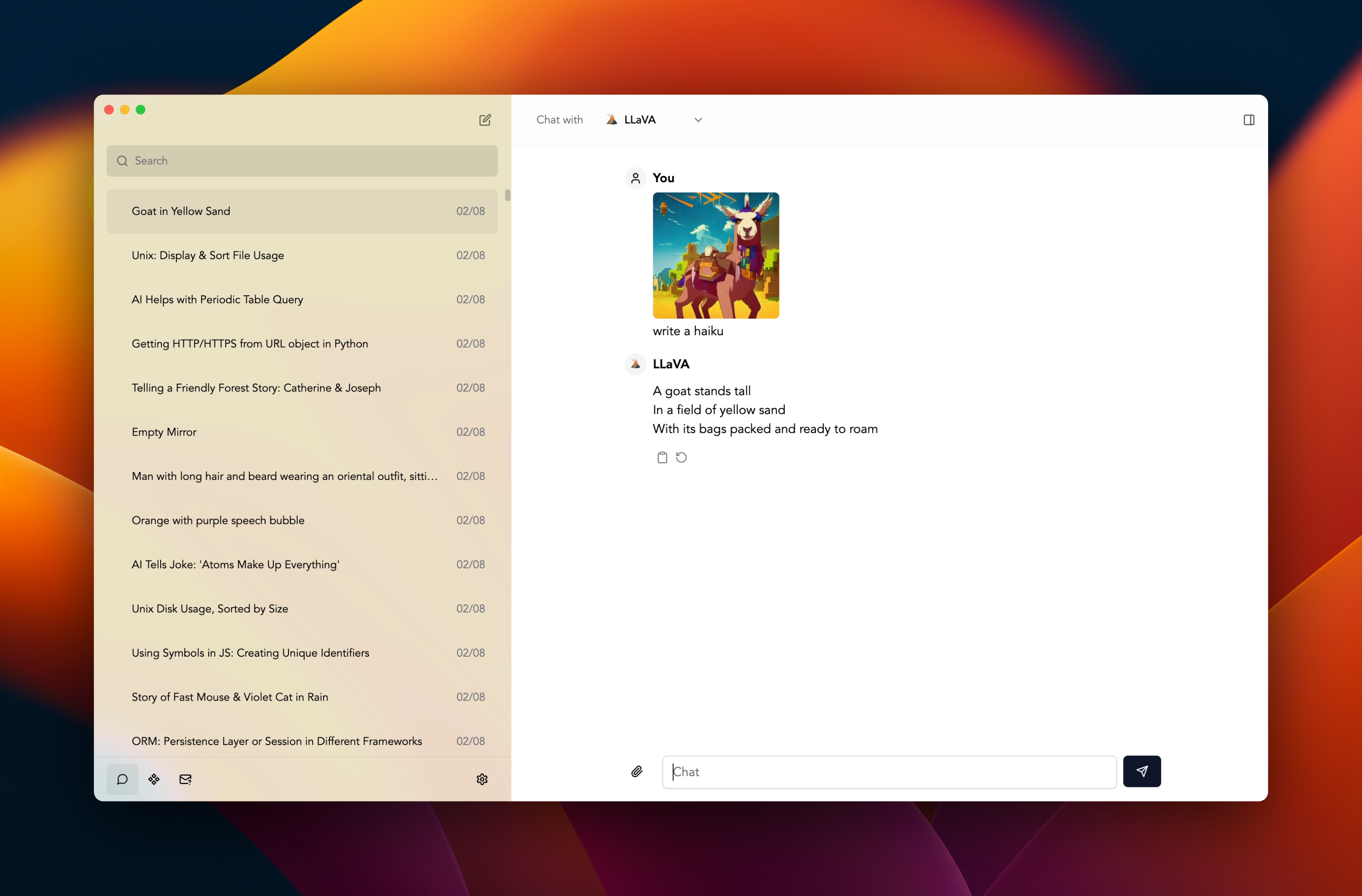1362x896 pixels.
Task: Click the dropdown chevron next to LLaVA
Action: tap(698, 119)
